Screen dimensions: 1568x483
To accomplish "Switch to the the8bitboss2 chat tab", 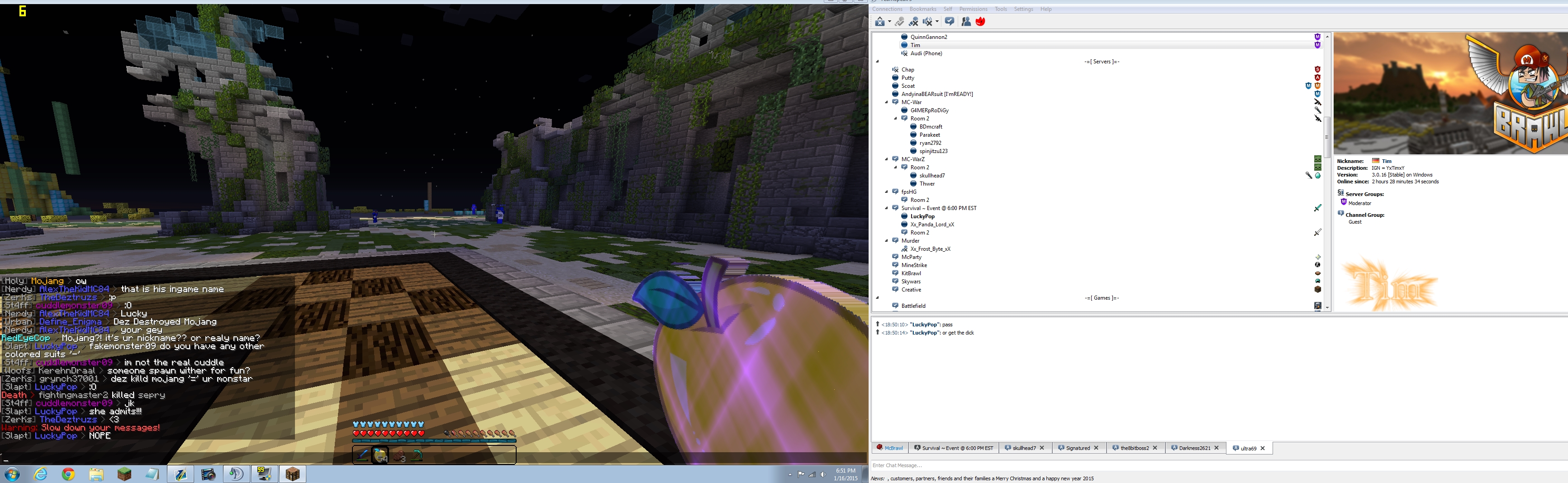I will 1135,448.
